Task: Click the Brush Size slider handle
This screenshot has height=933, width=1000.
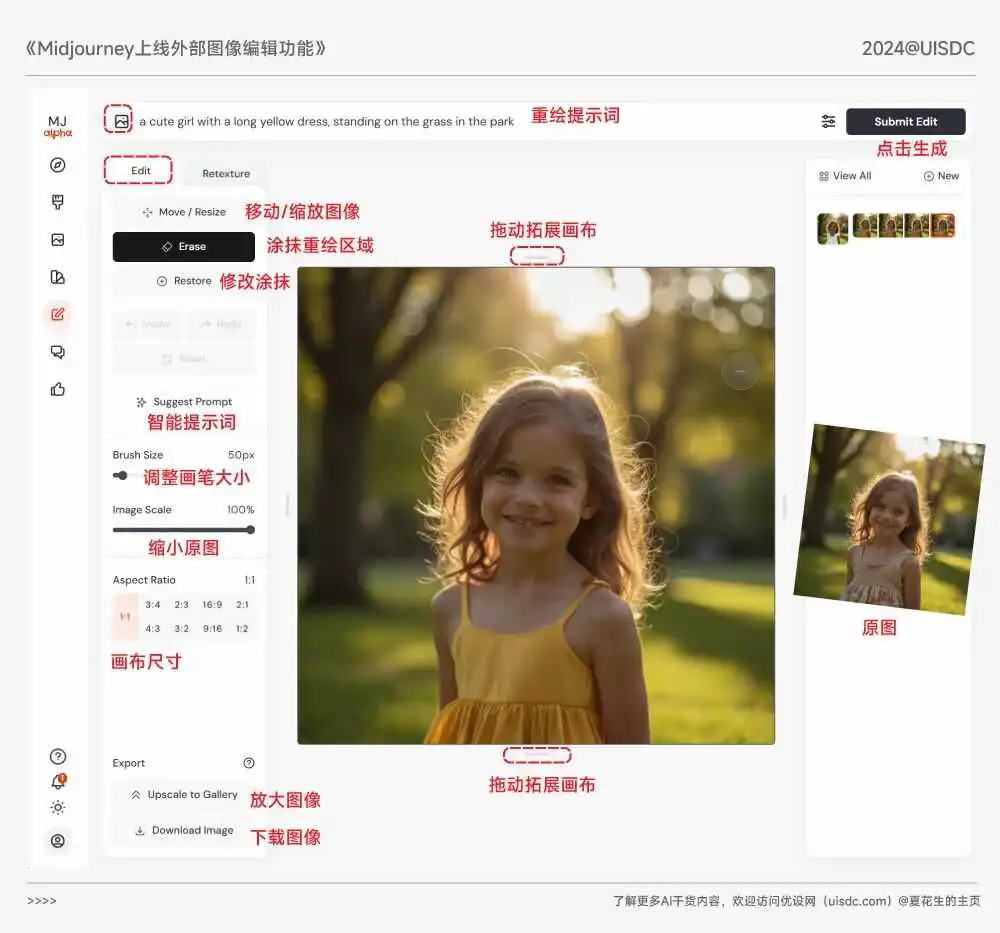Action: click(x=121, y=475)
